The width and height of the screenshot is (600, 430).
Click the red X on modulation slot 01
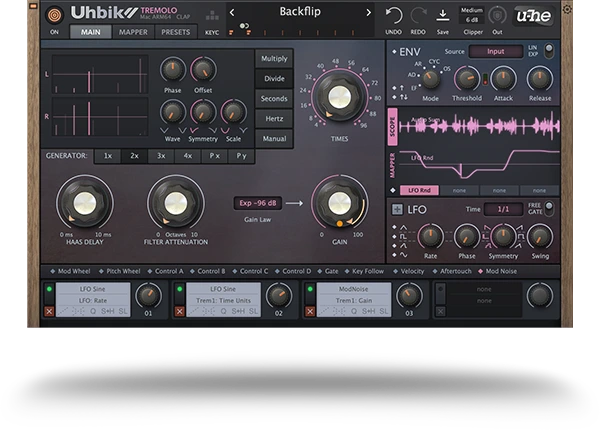click(x=49, y=312)
